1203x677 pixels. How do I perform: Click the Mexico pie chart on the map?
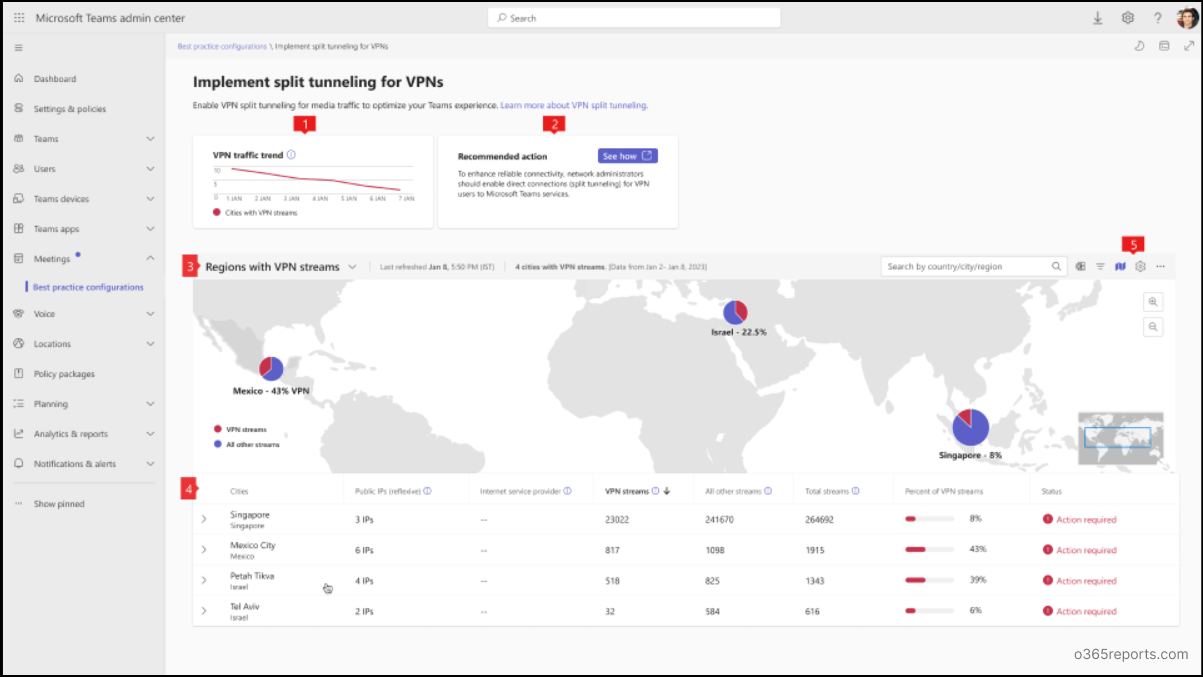point(271,368)
